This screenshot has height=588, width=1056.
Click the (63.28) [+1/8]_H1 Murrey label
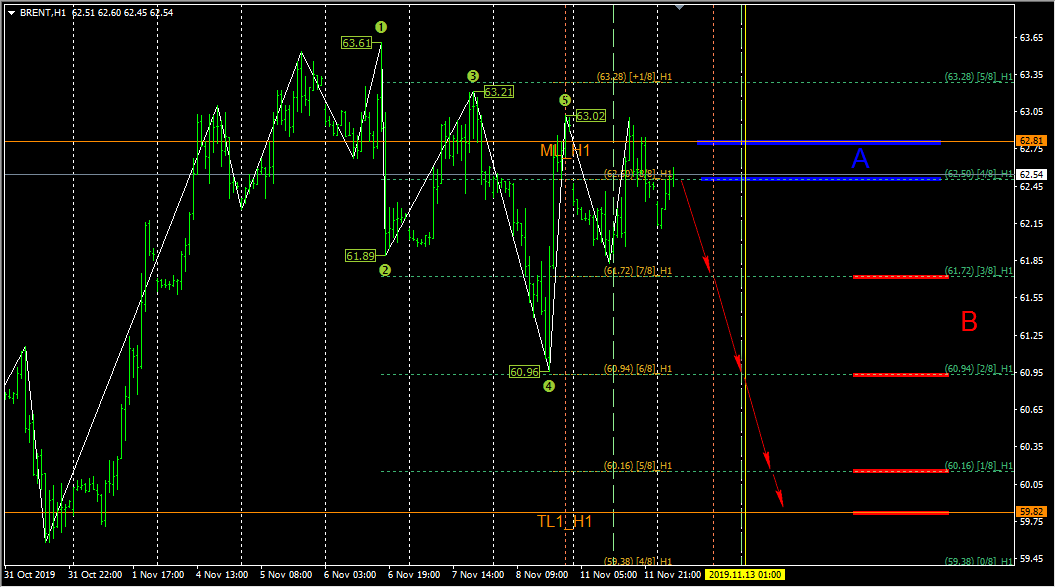pos(634,77)
